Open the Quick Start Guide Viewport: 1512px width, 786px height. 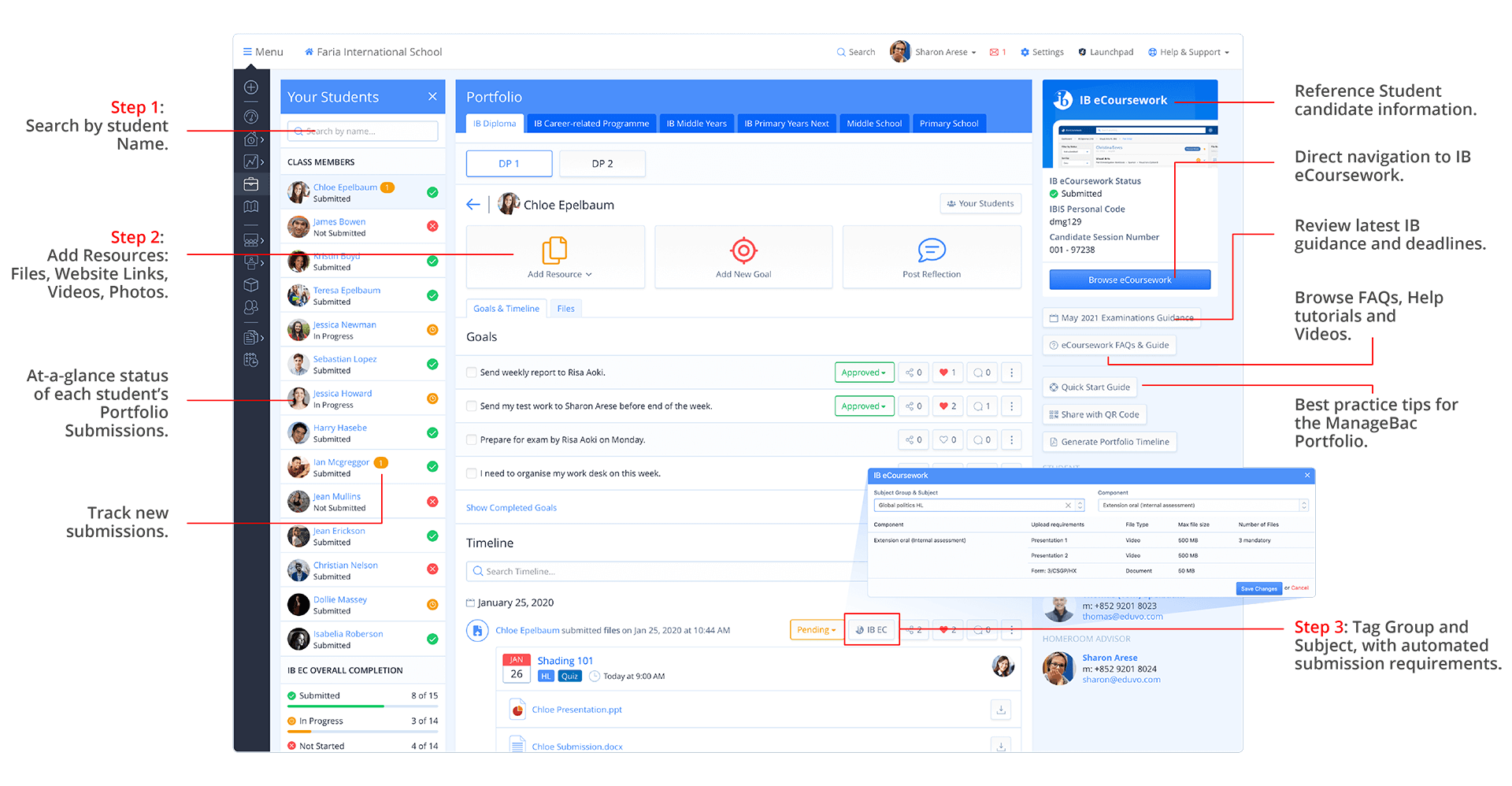pyautogui.click(x=1089, y=387)
